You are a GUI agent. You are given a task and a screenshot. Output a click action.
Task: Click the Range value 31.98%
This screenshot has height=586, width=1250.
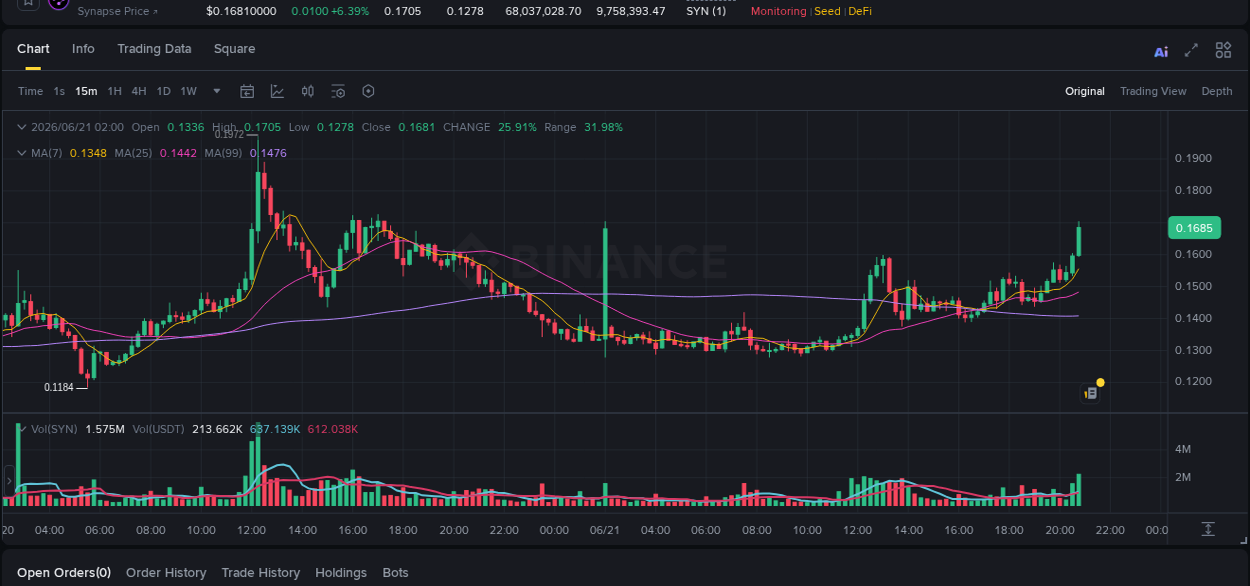point(603,127)
